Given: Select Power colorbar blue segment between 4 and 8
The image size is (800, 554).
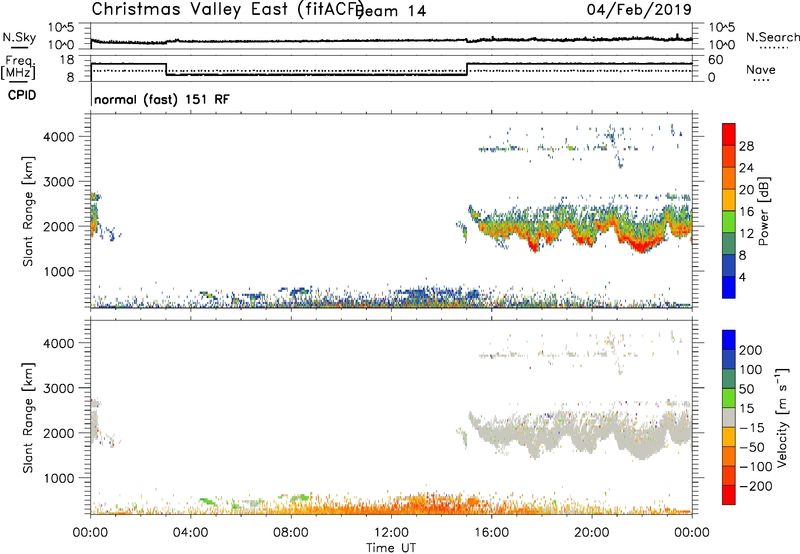Looking at the screenshot, I should click(729, 265).
